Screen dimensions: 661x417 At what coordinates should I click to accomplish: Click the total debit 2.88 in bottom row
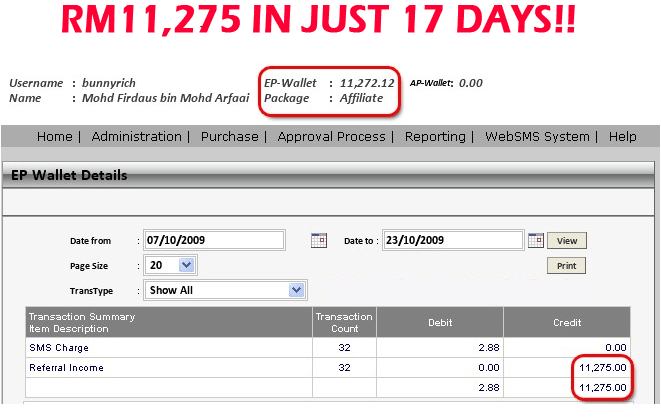(x=489, y=387)
